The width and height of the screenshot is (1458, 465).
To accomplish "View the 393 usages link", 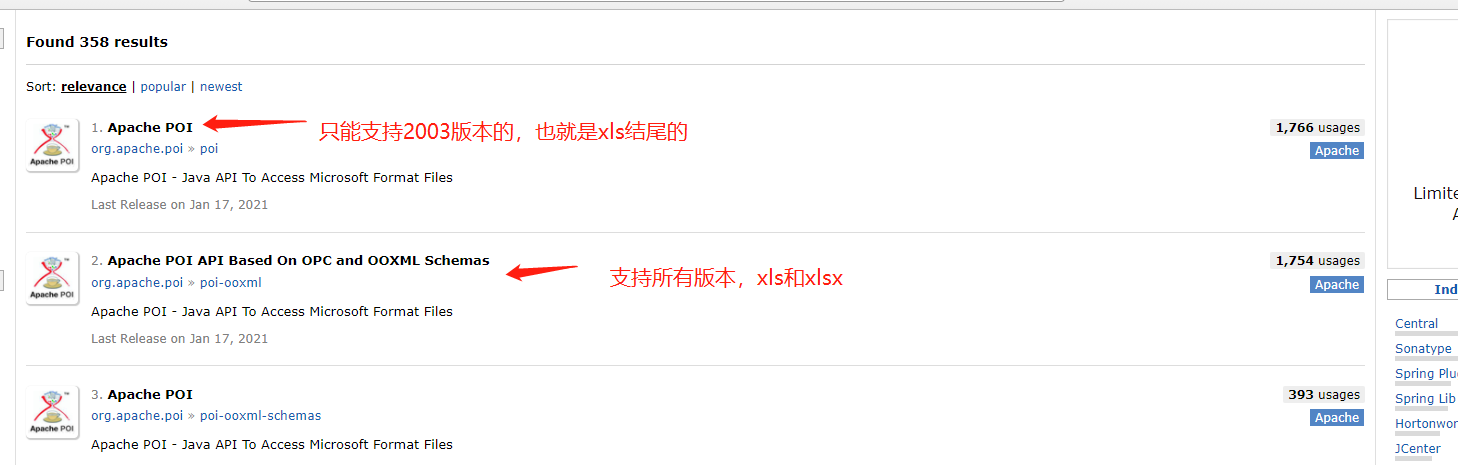I will [x=1324, y=395].
